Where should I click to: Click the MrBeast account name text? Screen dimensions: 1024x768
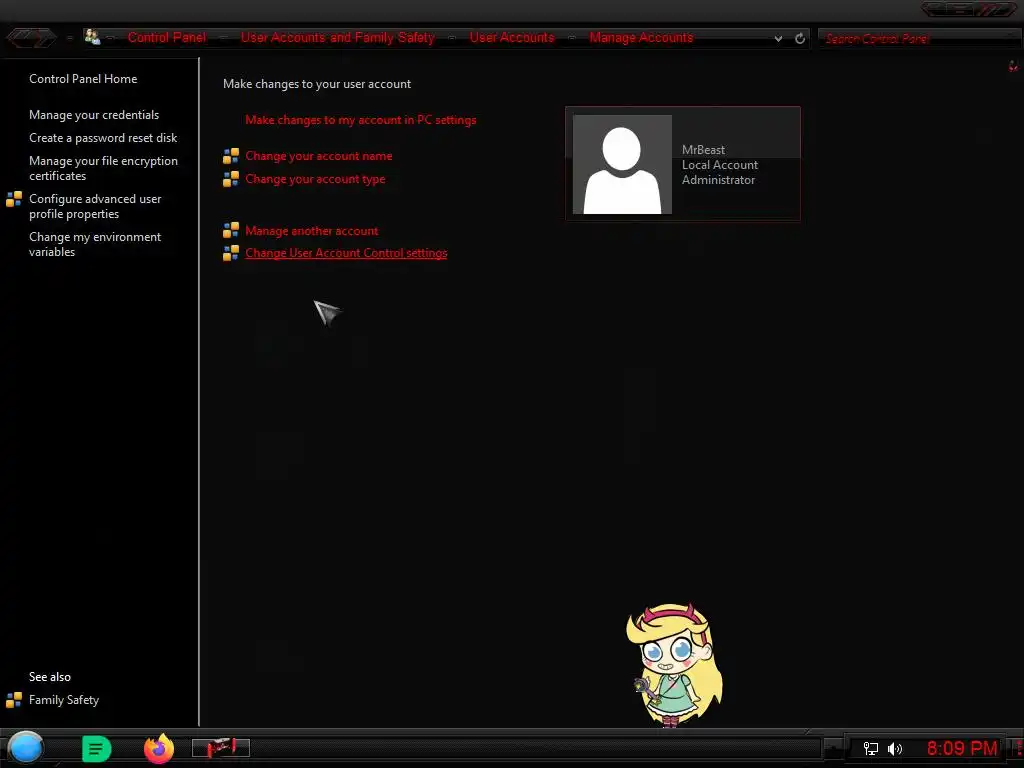click(703, 150)
